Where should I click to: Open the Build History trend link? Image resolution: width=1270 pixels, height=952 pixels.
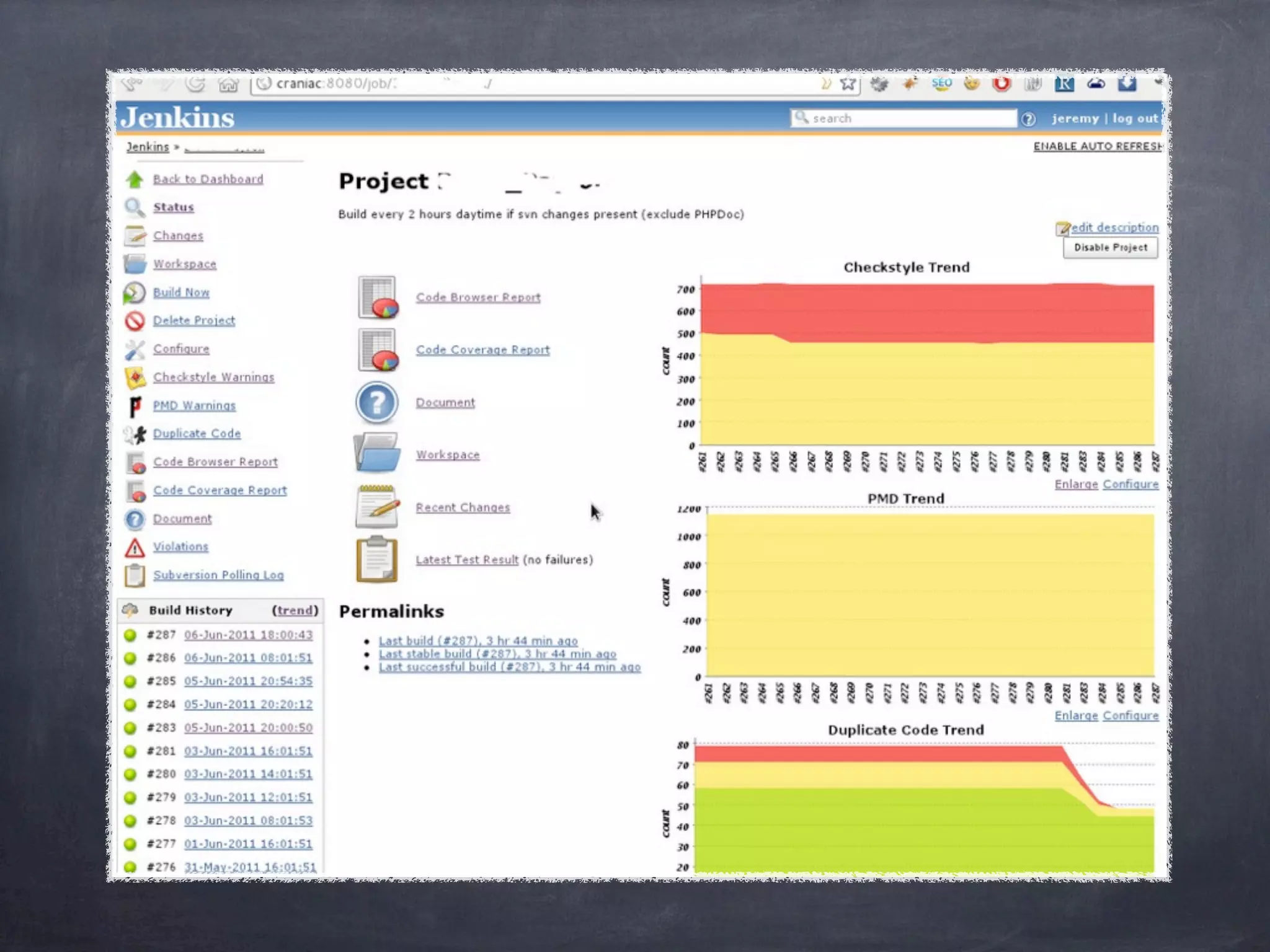pyautogui.click(x=295, y=610)
